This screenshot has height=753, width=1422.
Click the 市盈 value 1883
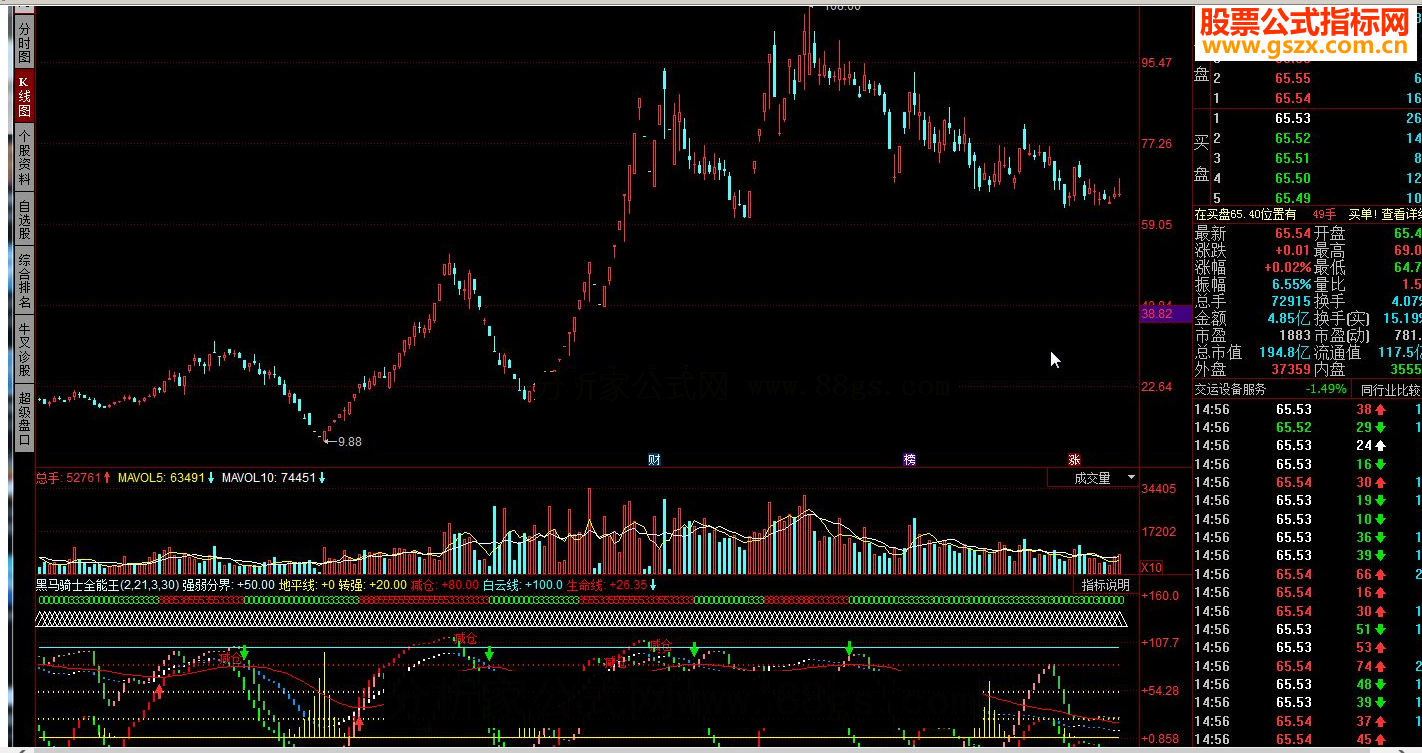click(1294, 335)
